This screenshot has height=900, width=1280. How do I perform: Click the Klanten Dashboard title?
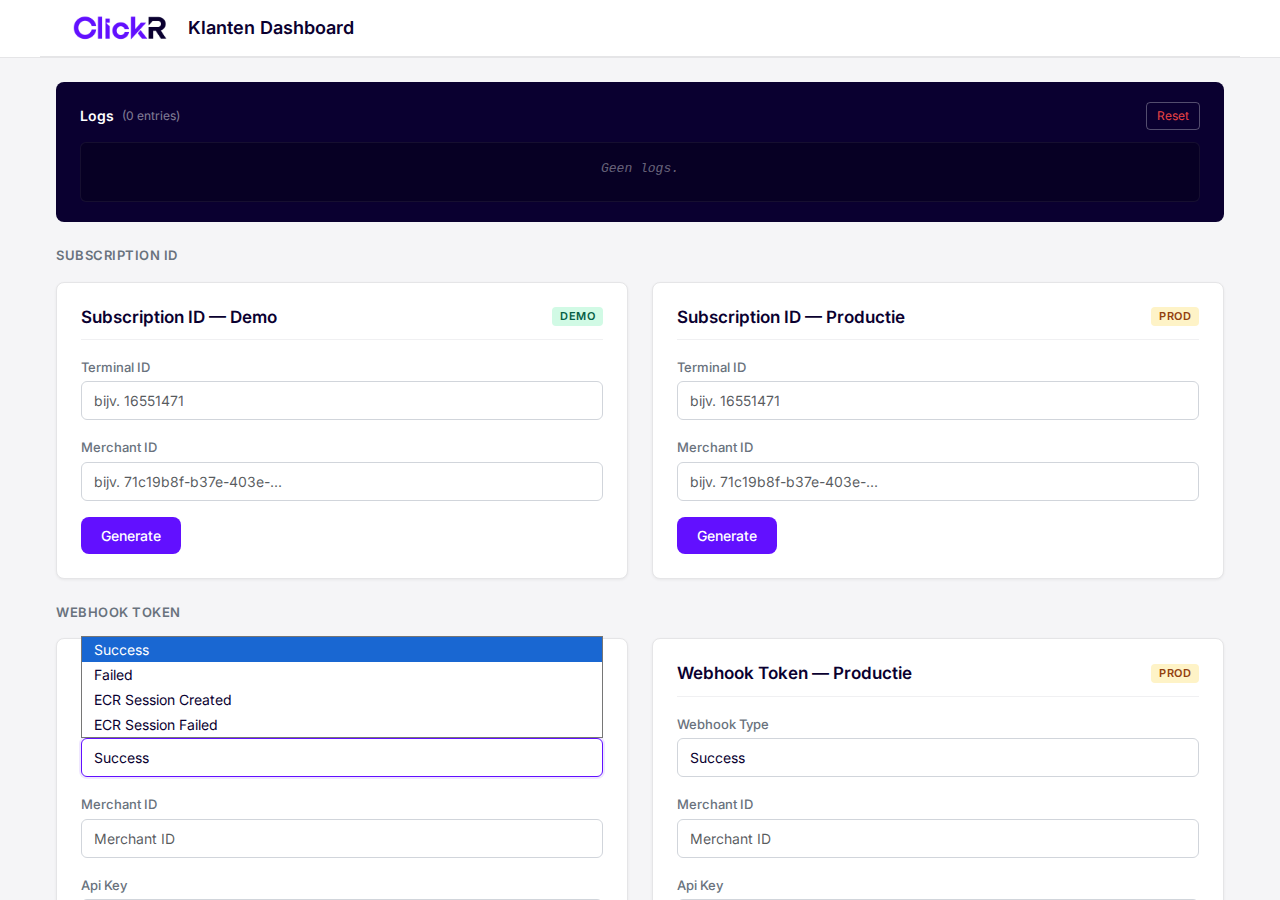coord(271,28)
